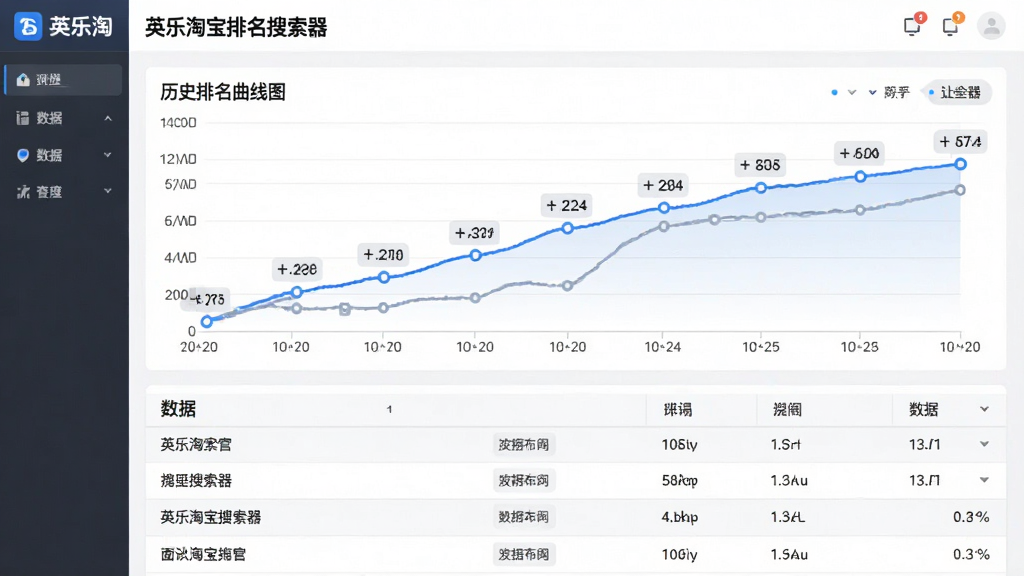Viewport: 1024px width, 576px height.
Task: Open the second notification icon with orange badge
Action: [951, 25]
